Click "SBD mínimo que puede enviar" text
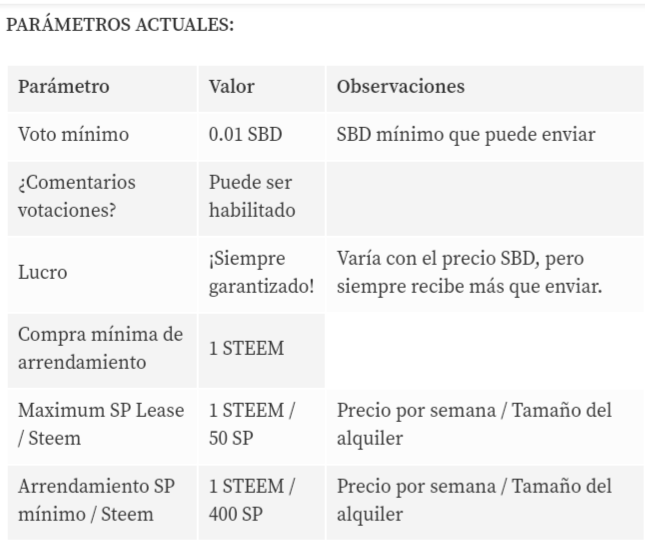Screen dimensions: 645x542 tap(466, 135)
